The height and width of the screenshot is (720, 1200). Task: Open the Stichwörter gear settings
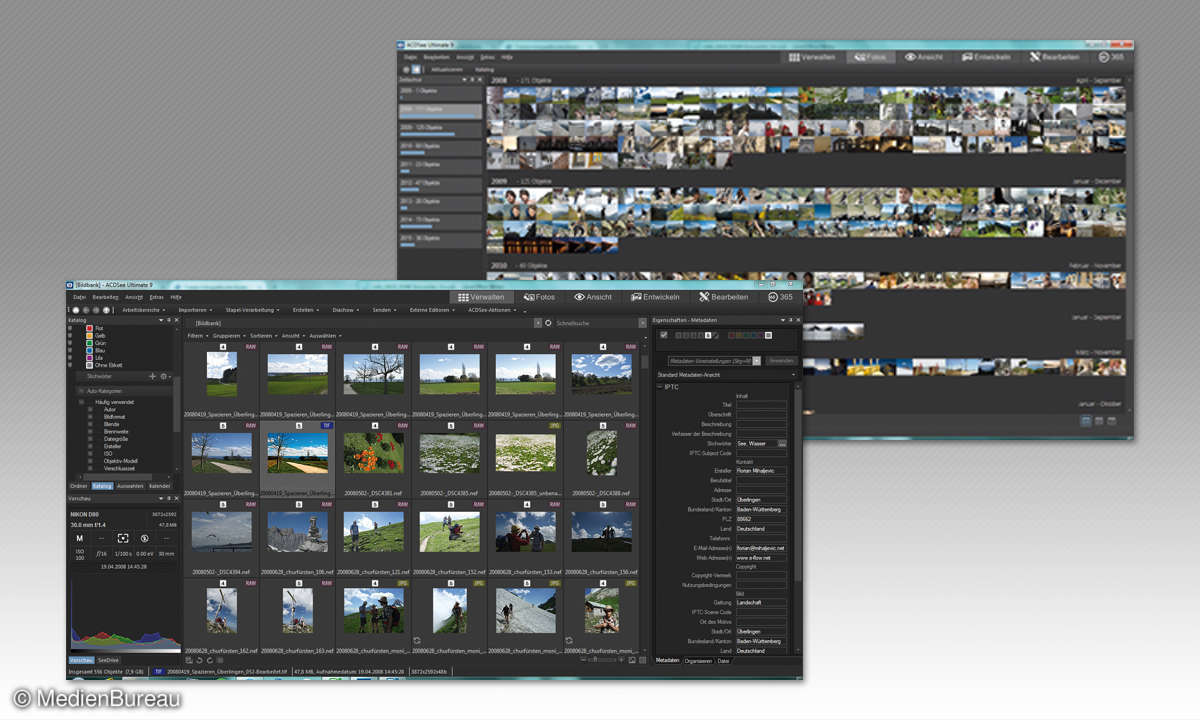click(x=163, y=376)
